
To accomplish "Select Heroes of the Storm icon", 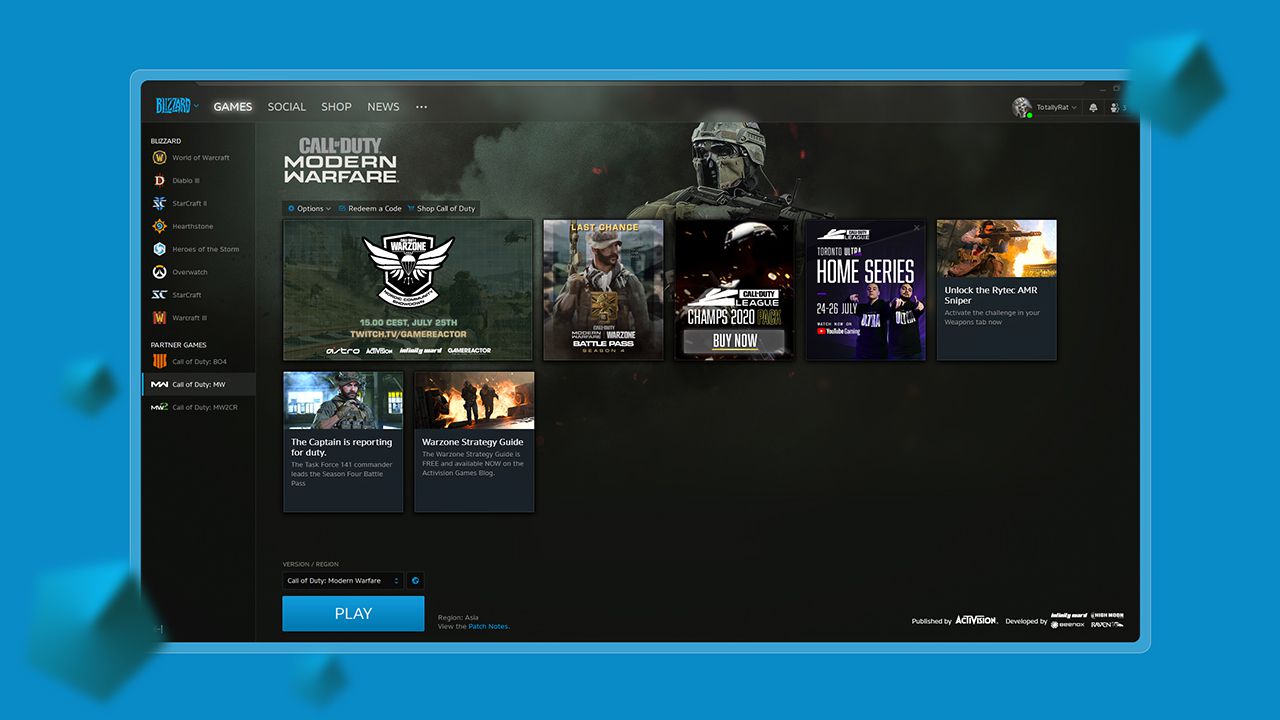I will pyautogui.click(x=159, y=249).
